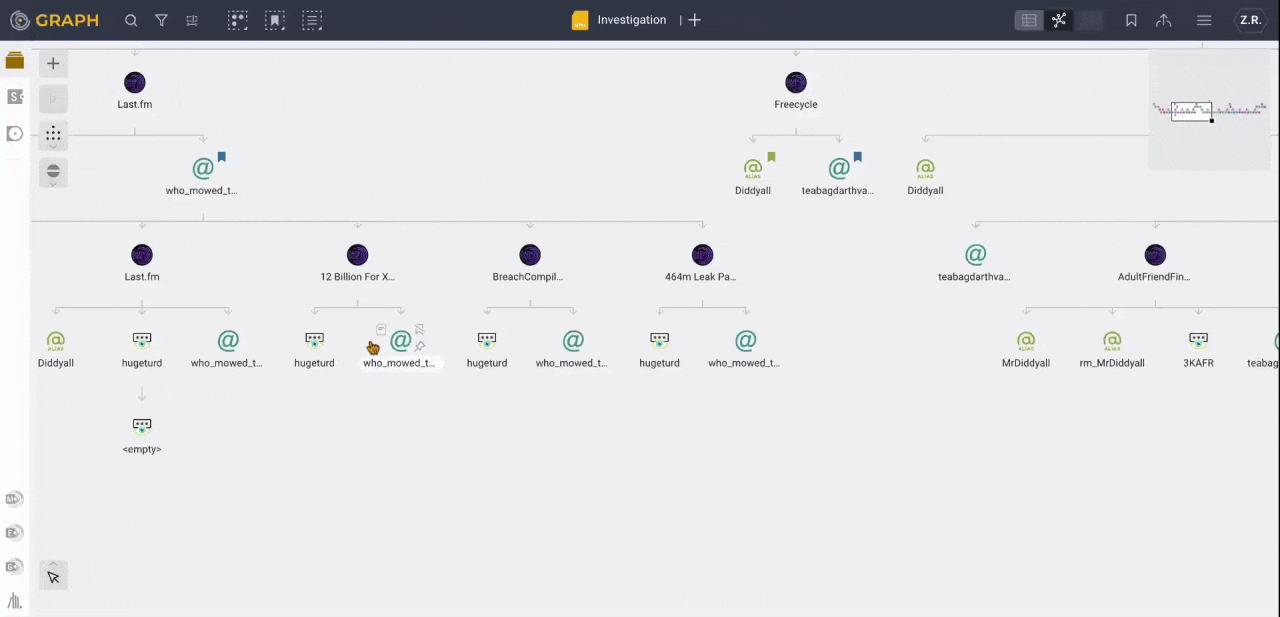Screen dimensions: 1280x617
Task: Toggle the green bookmark on Diddyall
Action: [x=771, y=157]
